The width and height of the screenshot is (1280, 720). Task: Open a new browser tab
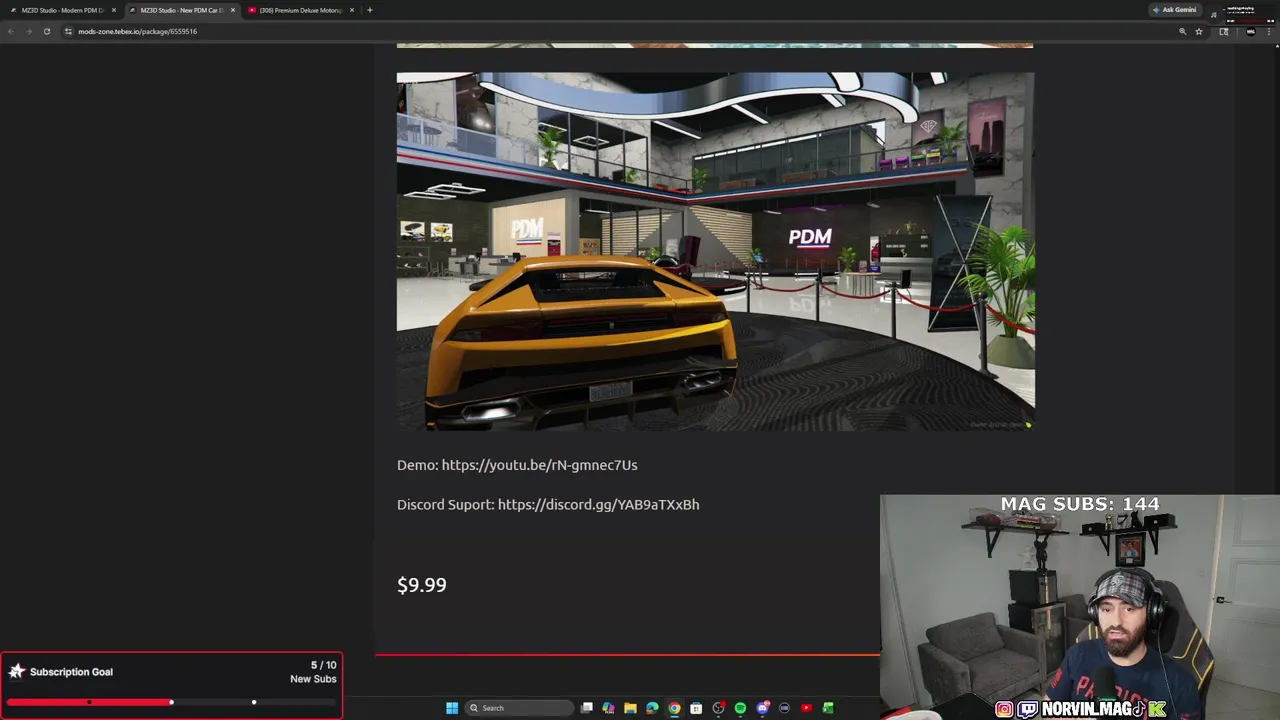click(370, 10)
